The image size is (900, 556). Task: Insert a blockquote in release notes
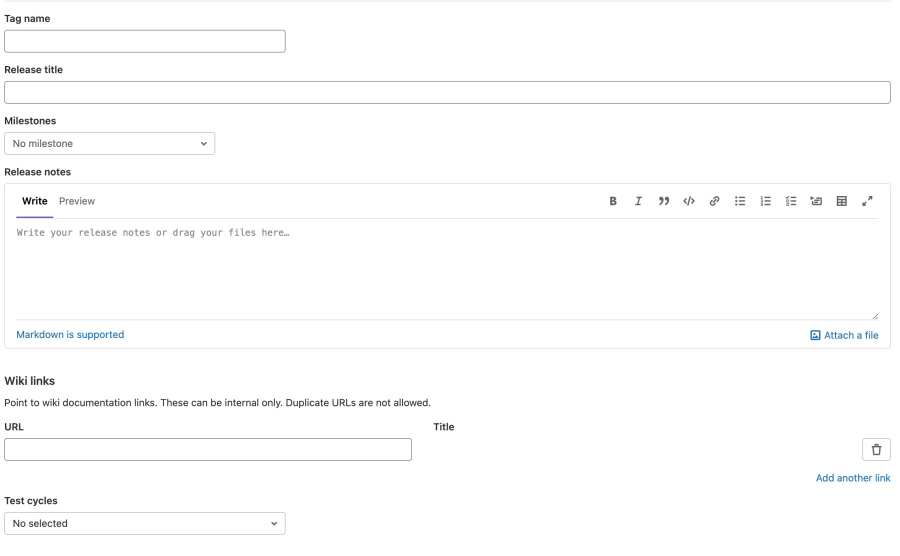(663, 201)
